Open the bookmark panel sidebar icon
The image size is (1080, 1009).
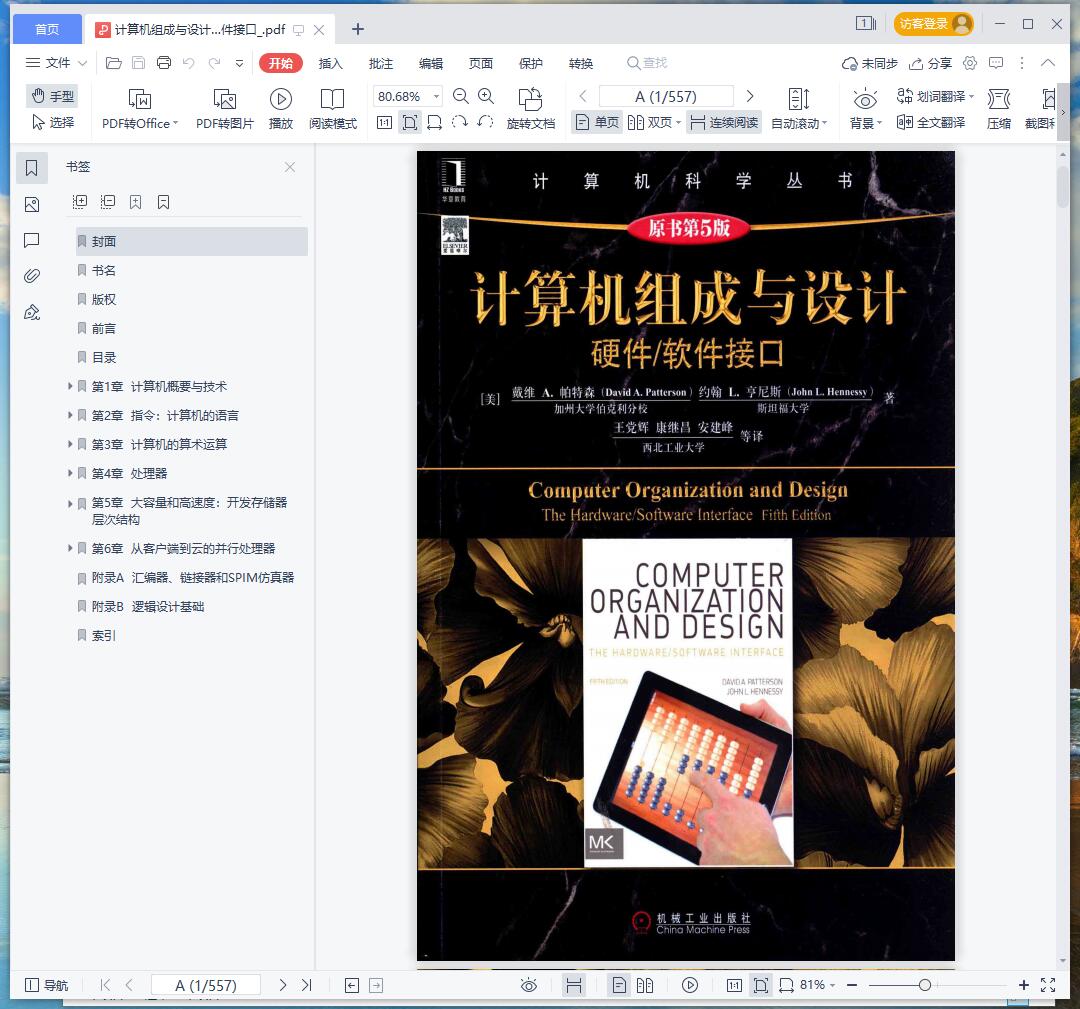[x=32, y=168]
